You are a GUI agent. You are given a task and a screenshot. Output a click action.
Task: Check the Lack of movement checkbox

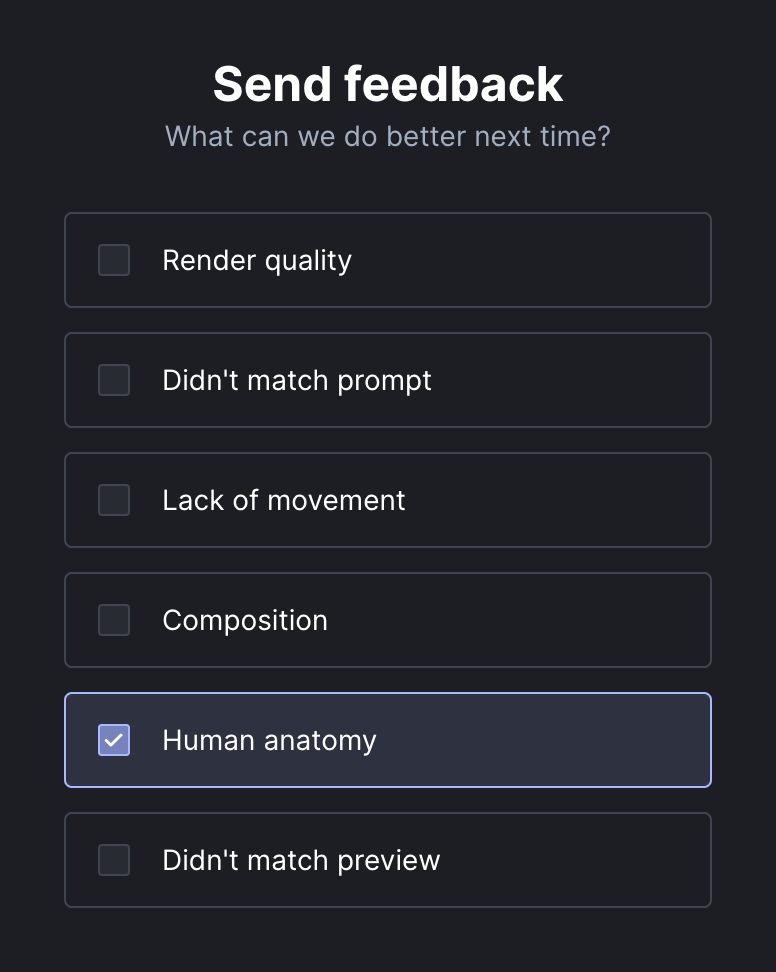point(113,500)
